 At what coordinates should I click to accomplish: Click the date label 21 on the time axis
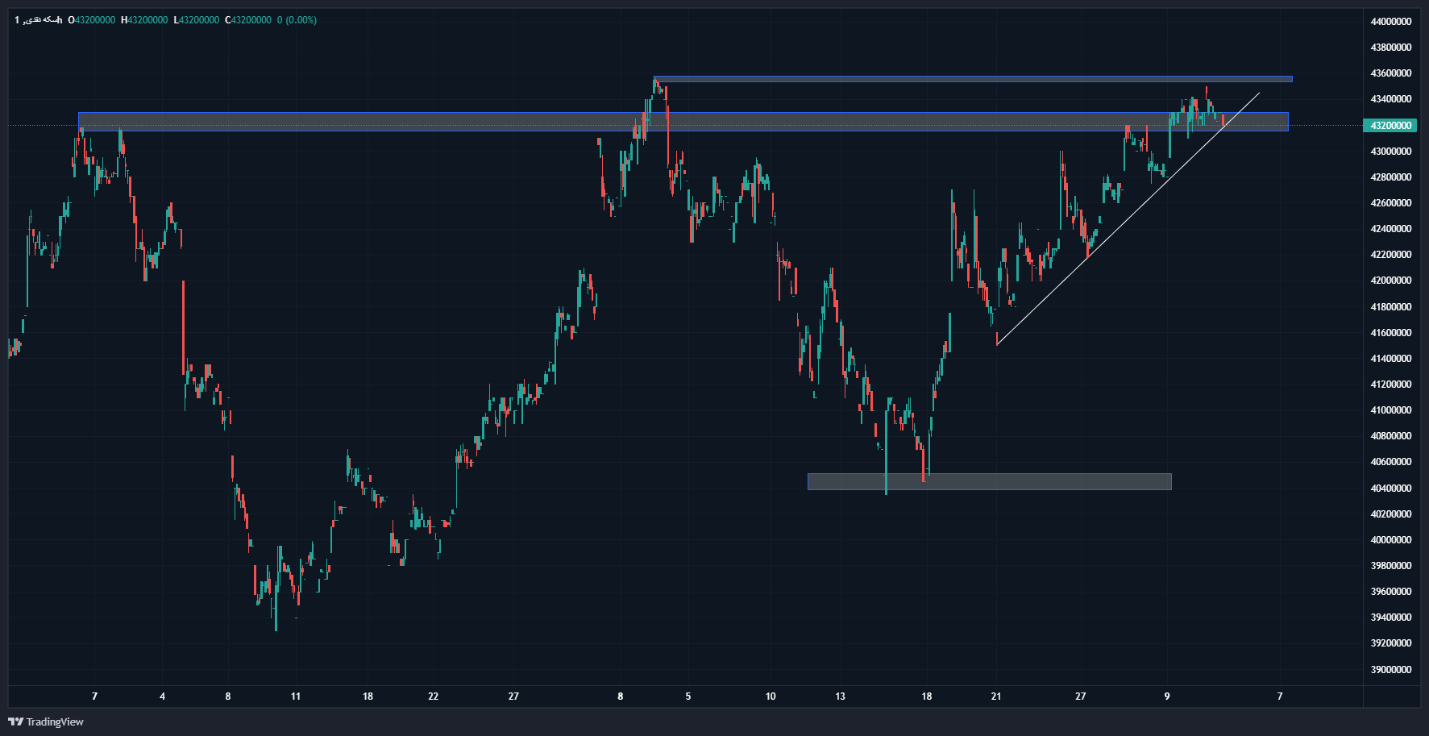[996, 696]
